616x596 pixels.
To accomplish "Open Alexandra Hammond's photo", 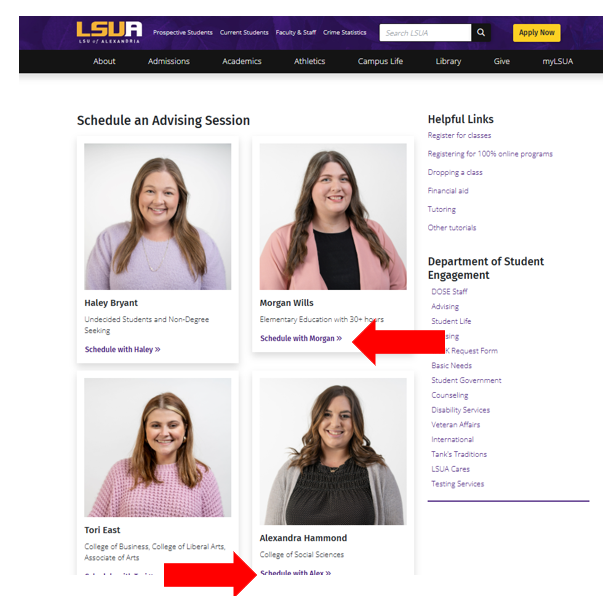I will click(333, 451).
